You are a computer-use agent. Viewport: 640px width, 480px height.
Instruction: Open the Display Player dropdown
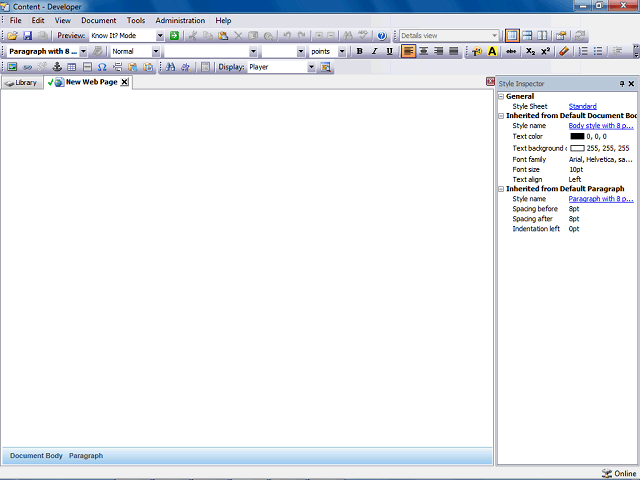point(311,67)
